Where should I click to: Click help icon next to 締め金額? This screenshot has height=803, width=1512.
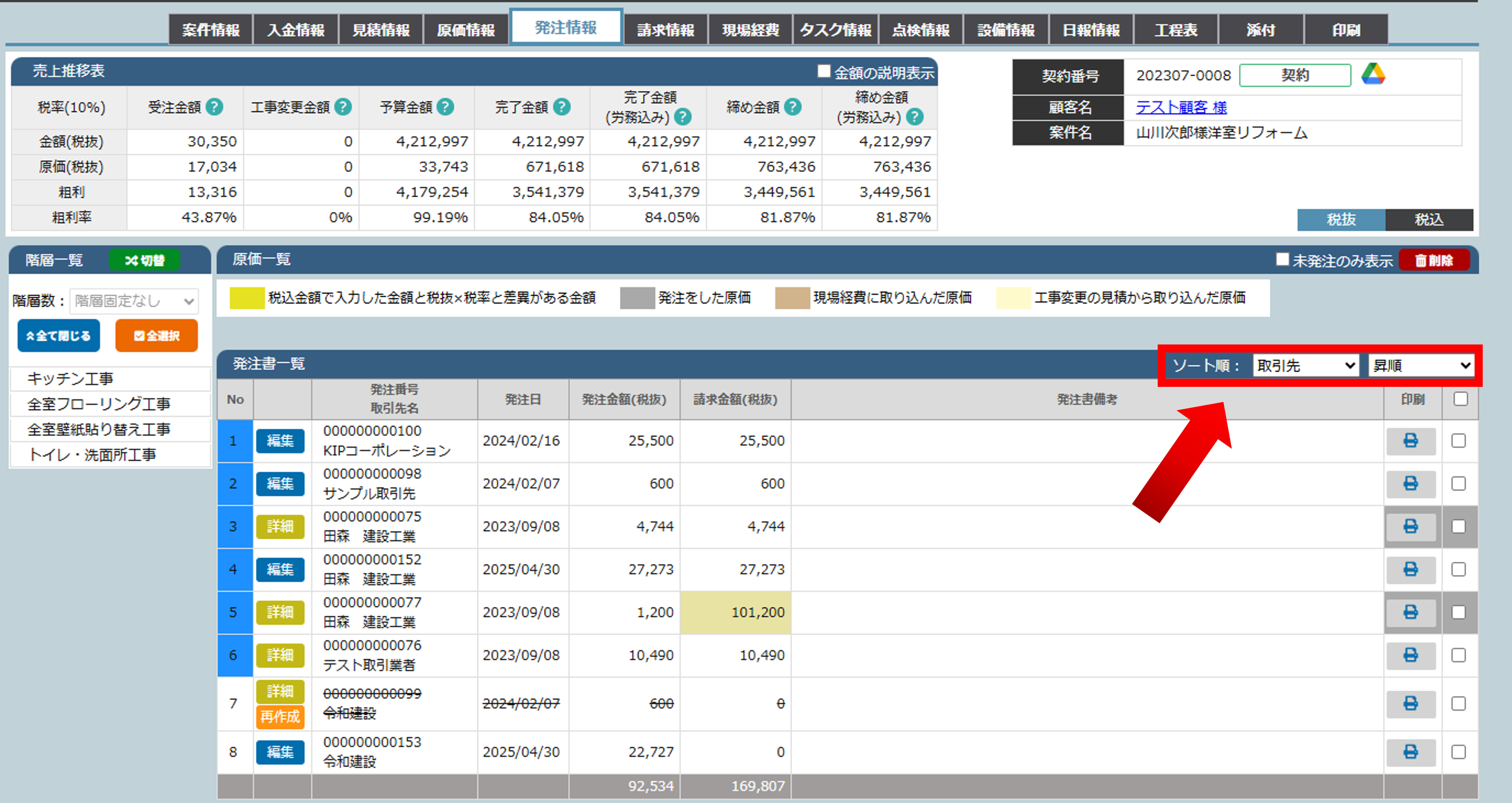pos(793,107)
